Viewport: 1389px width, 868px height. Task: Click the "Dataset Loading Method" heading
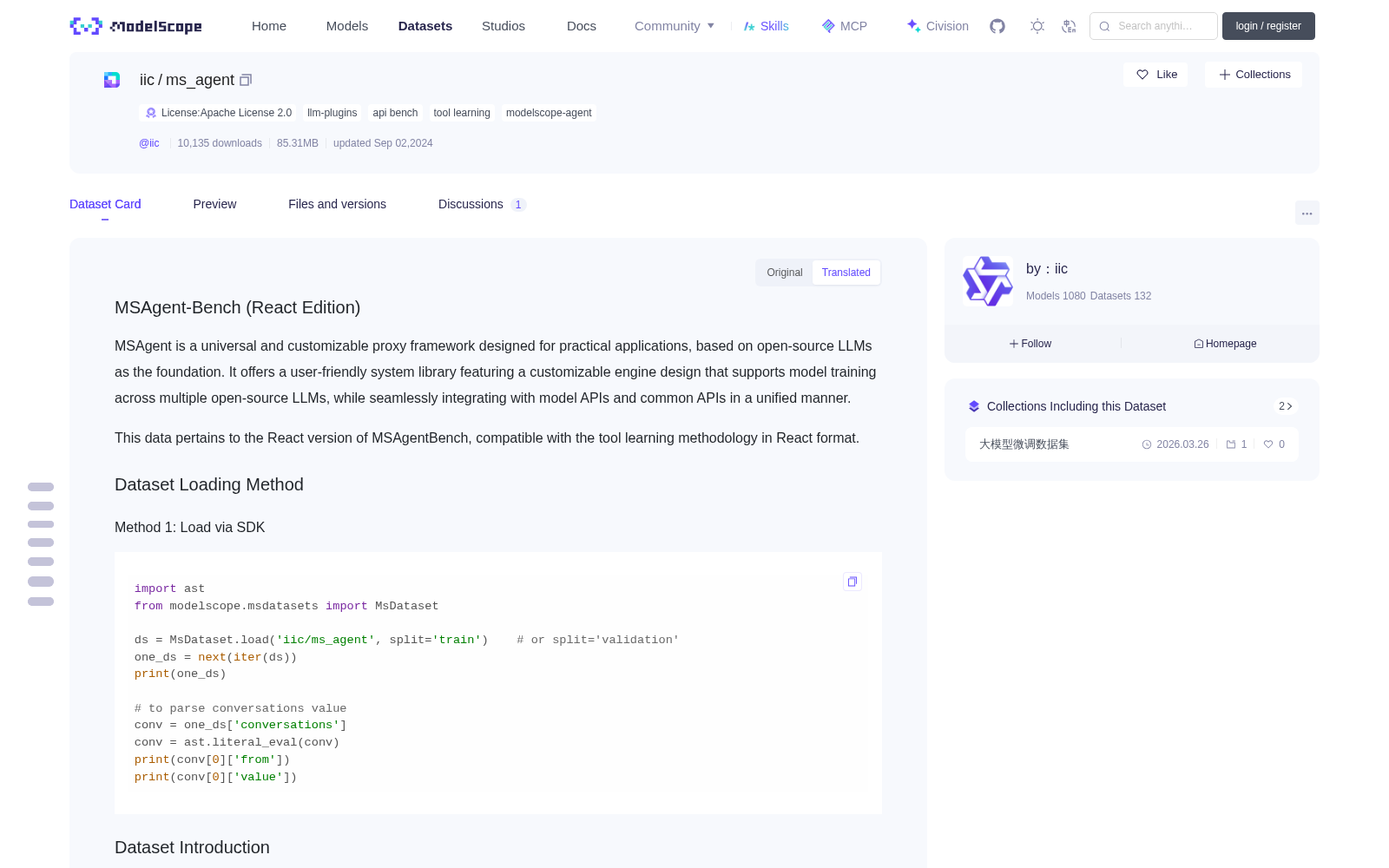pyautogui.click(x=209, y=484)
